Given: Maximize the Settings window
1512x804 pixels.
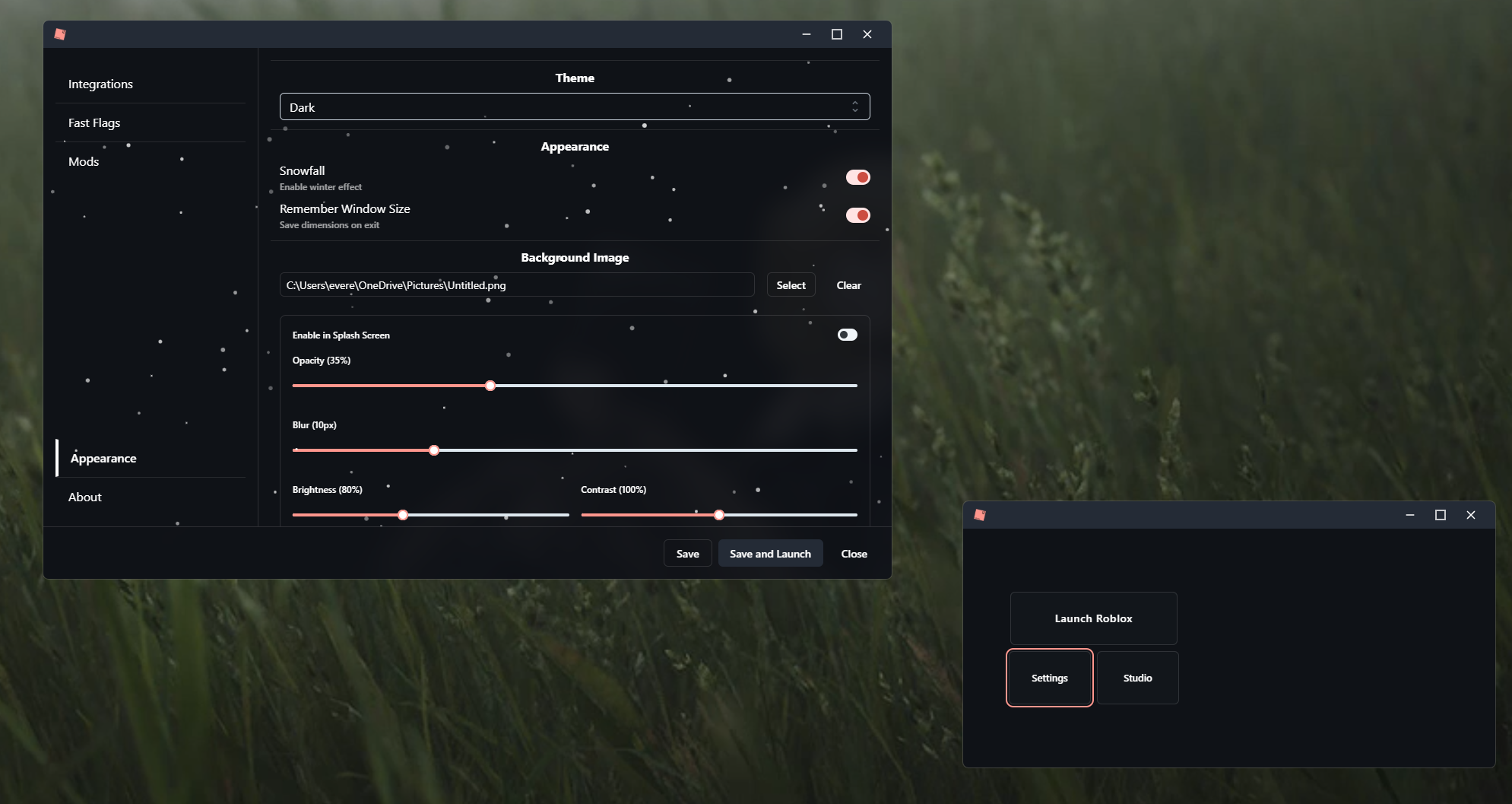Looking at the screenshot, I should [837, 34].
